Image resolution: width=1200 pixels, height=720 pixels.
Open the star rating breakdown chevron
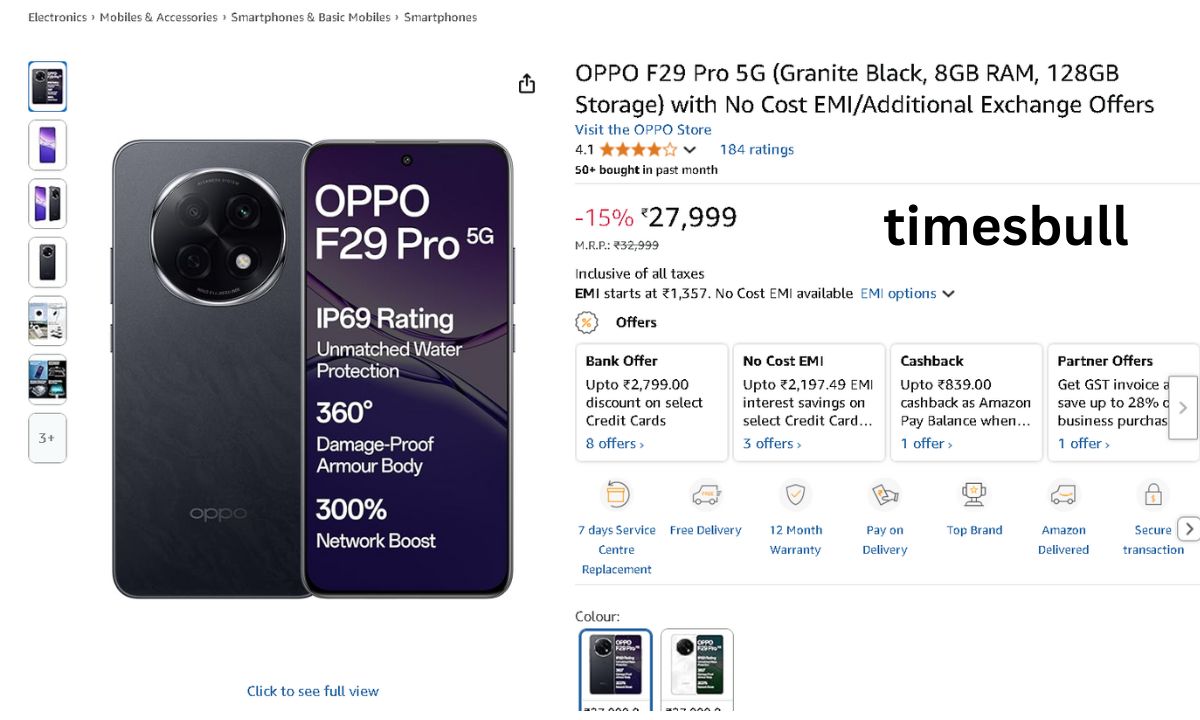689,150
